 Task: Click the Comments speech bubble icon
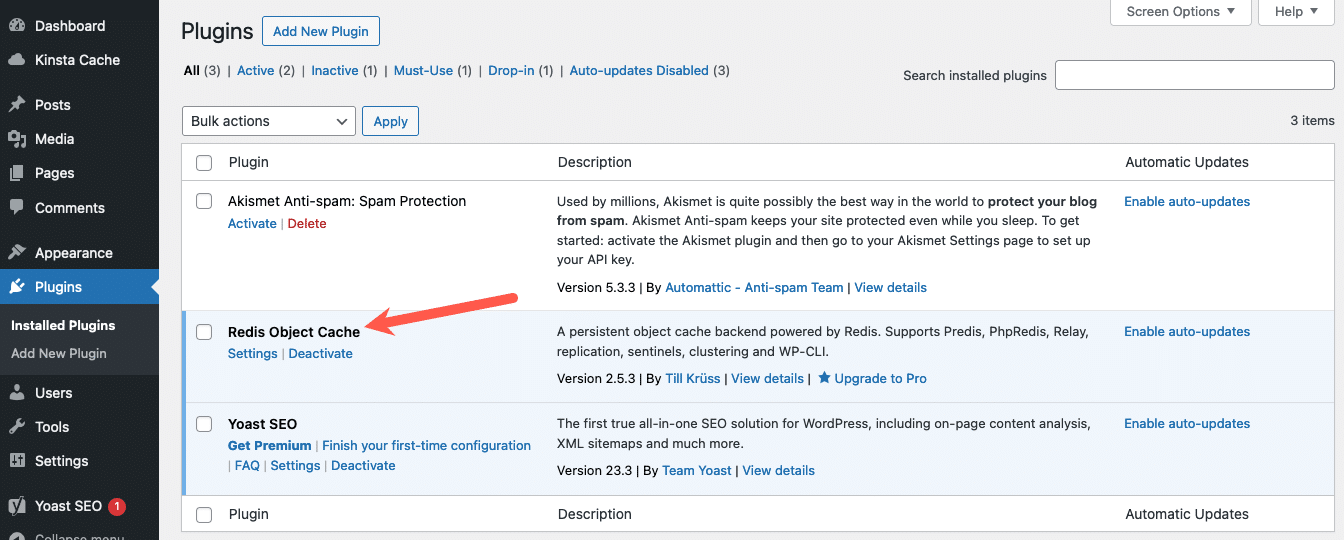pyautogui.click(x=17, y=208)
